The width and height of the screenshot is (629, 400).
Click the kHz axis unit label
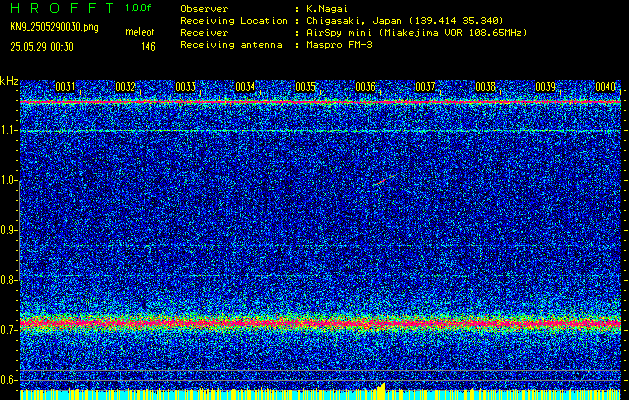click(x=9, y=81)
